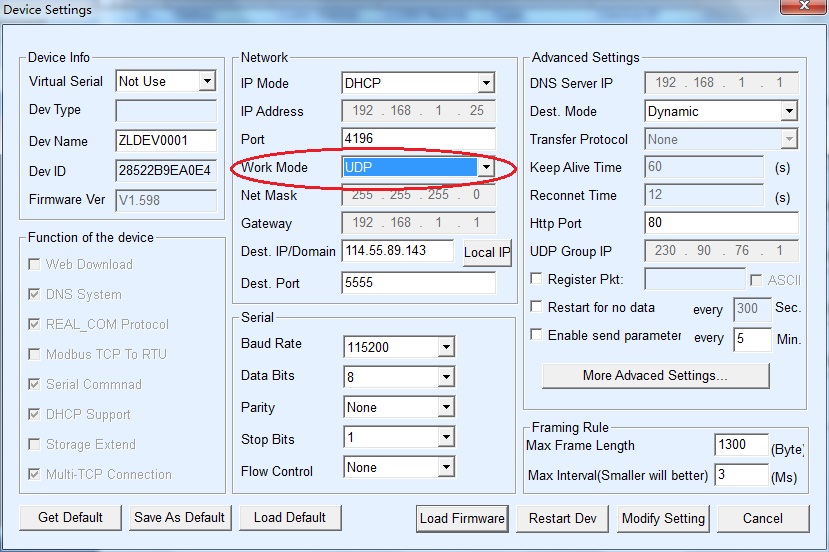Open the Work Mode dropdown
This screenshot has width=829, height=552.
coord(485,168)
